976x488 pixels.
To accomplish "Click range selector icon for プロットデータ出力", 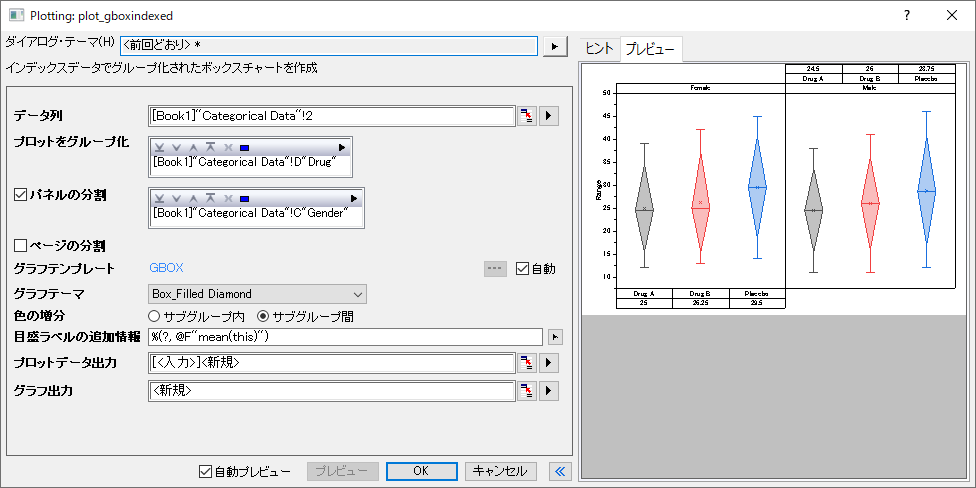I will pos(527,362).
